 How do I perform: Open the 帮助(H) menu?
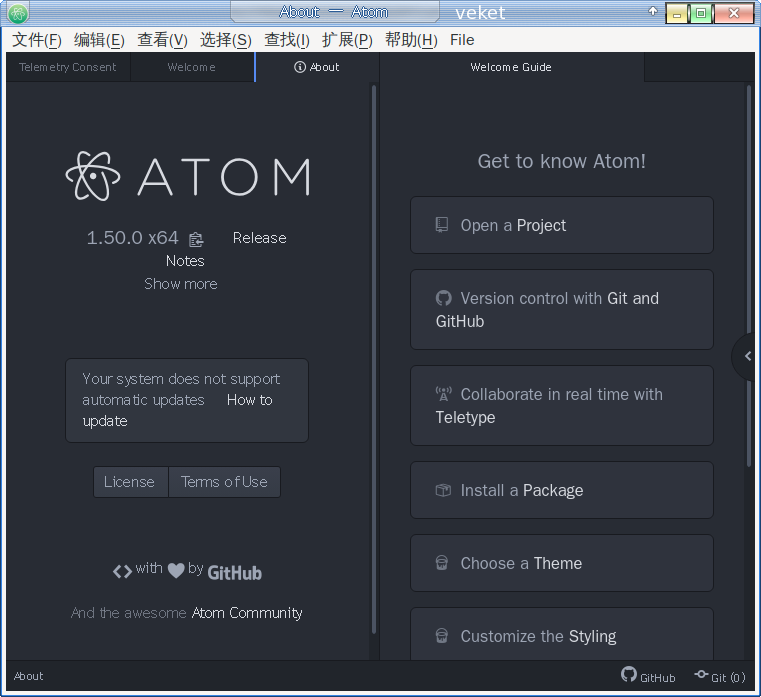(x=411, y=40)
